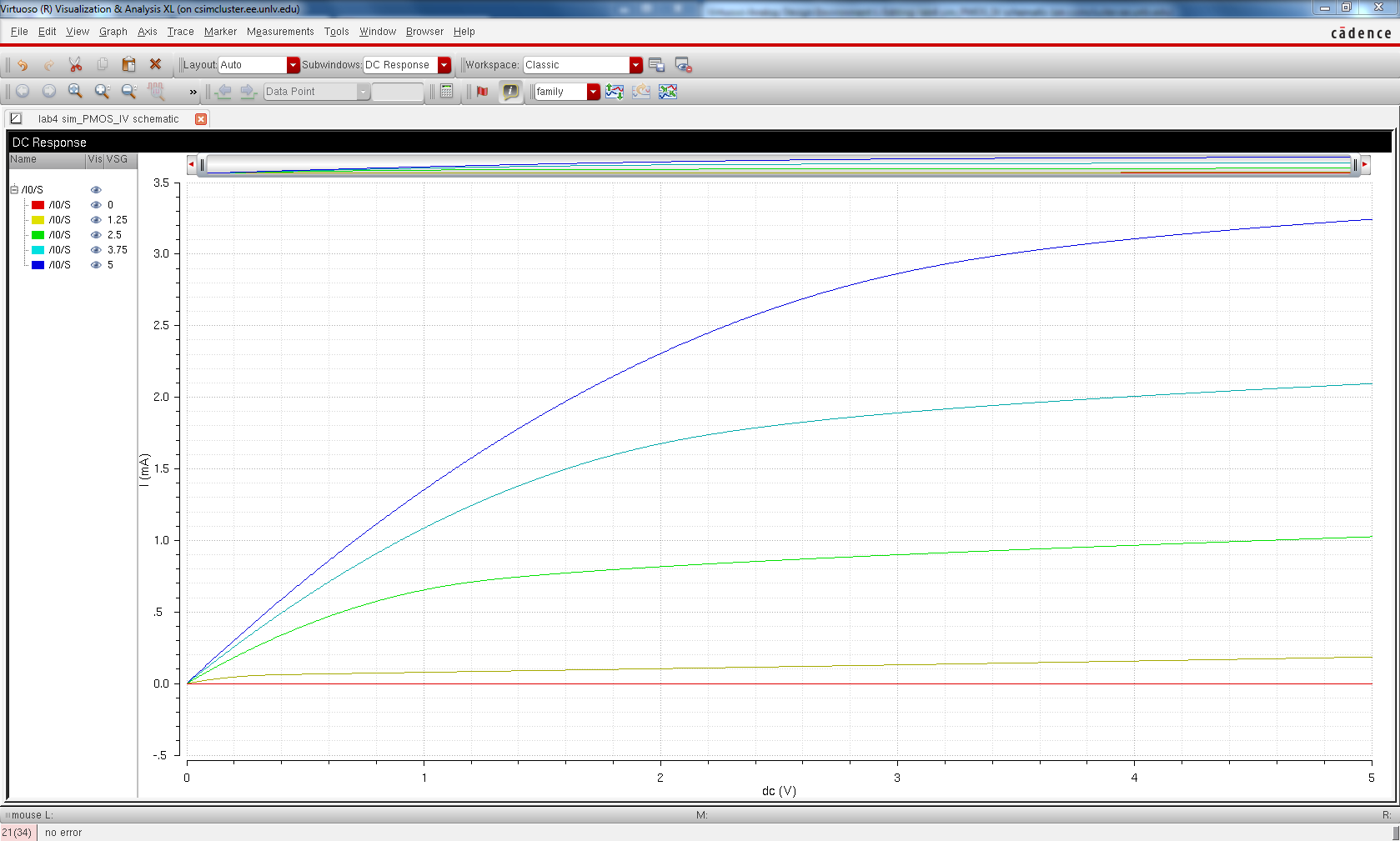The image size is (1400, 841).
Task: Open the Layout dropdown arrow
Action: pyautogui.click(x=293, y=65)
